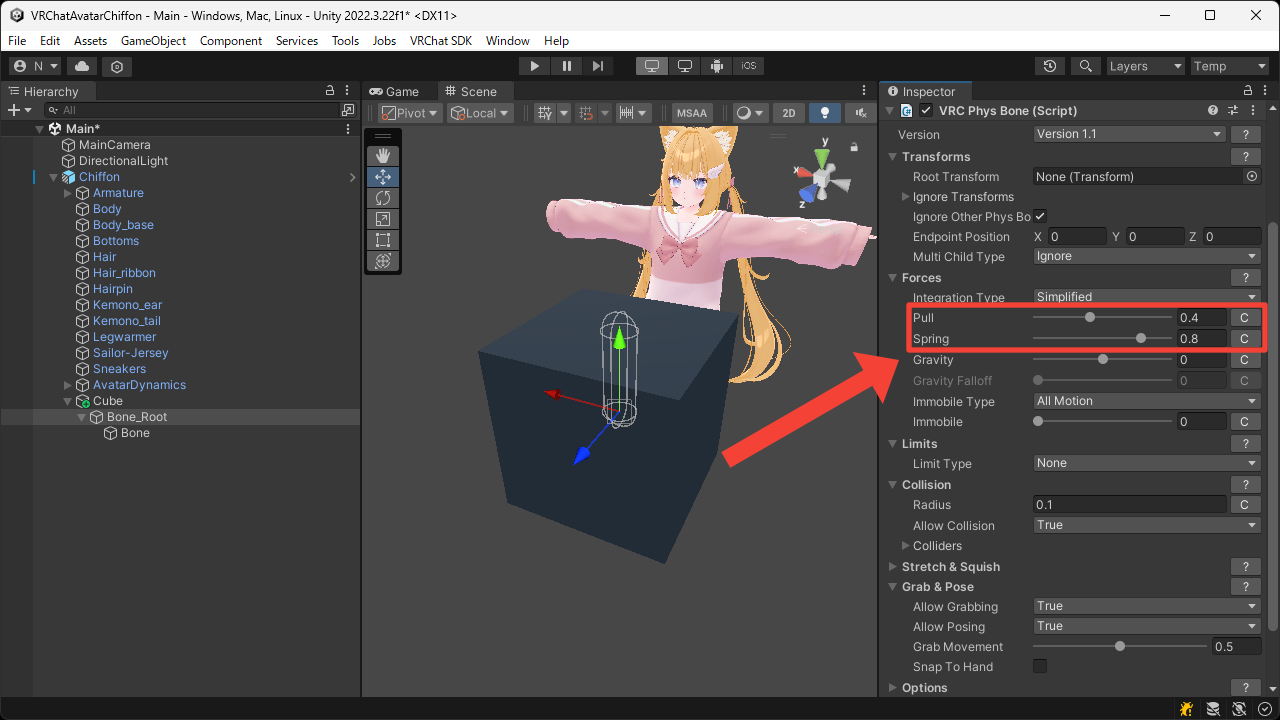Image resolution: width=1280 pixels, height=720 pixels.
Task: Lock the Hierarchy panel
Action: tap(330, 91)
